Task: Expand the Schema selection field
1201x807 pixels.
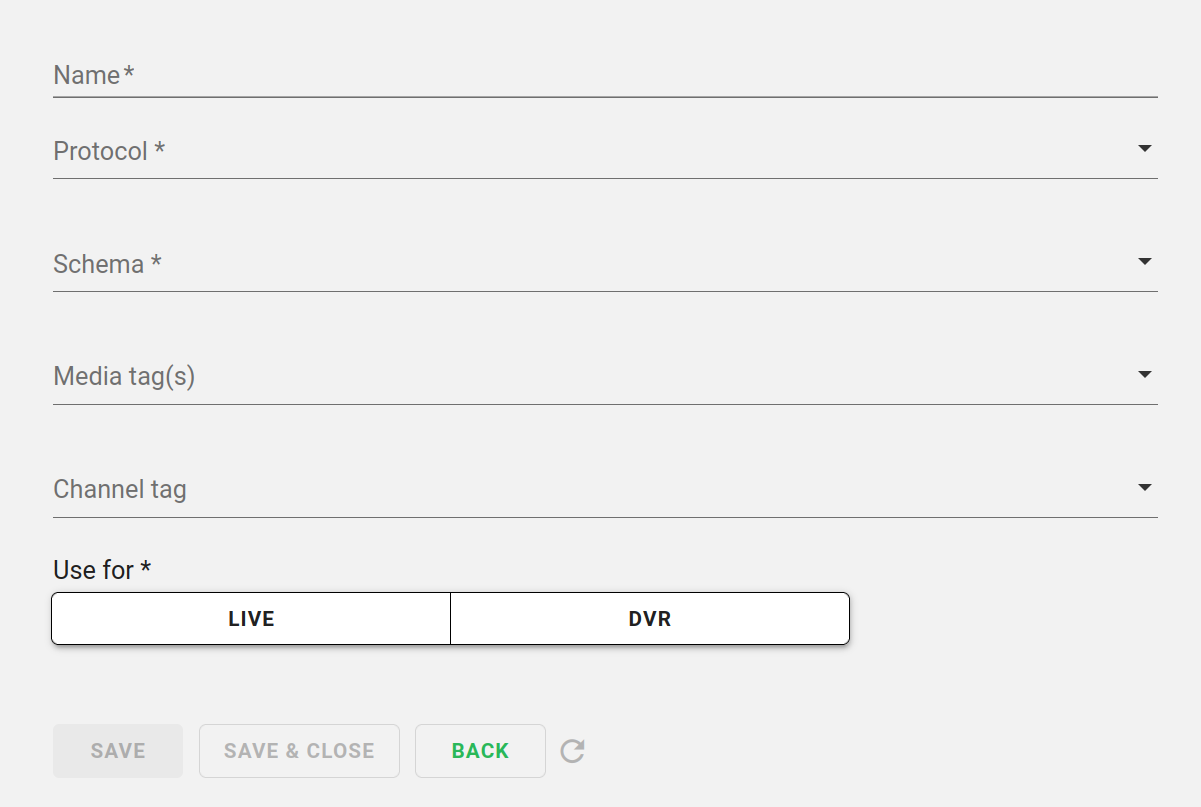Action: [x=600, y=265]
